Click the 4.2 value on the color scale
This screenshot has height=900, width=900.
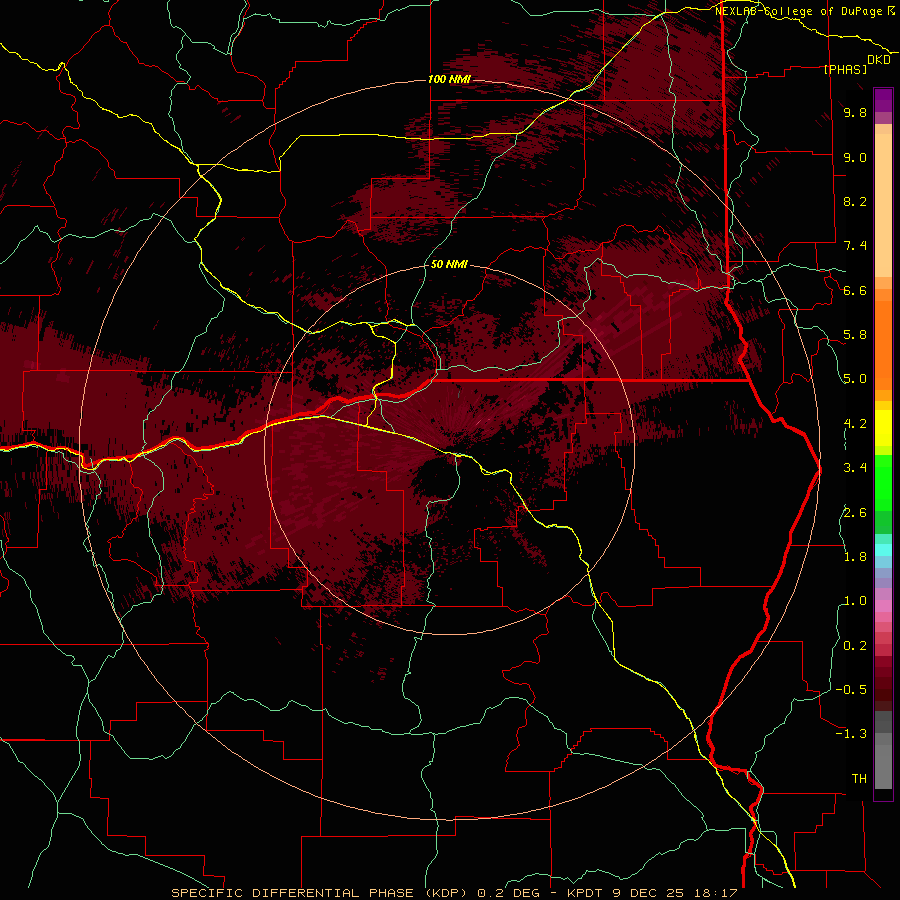[x=855, y=424]
